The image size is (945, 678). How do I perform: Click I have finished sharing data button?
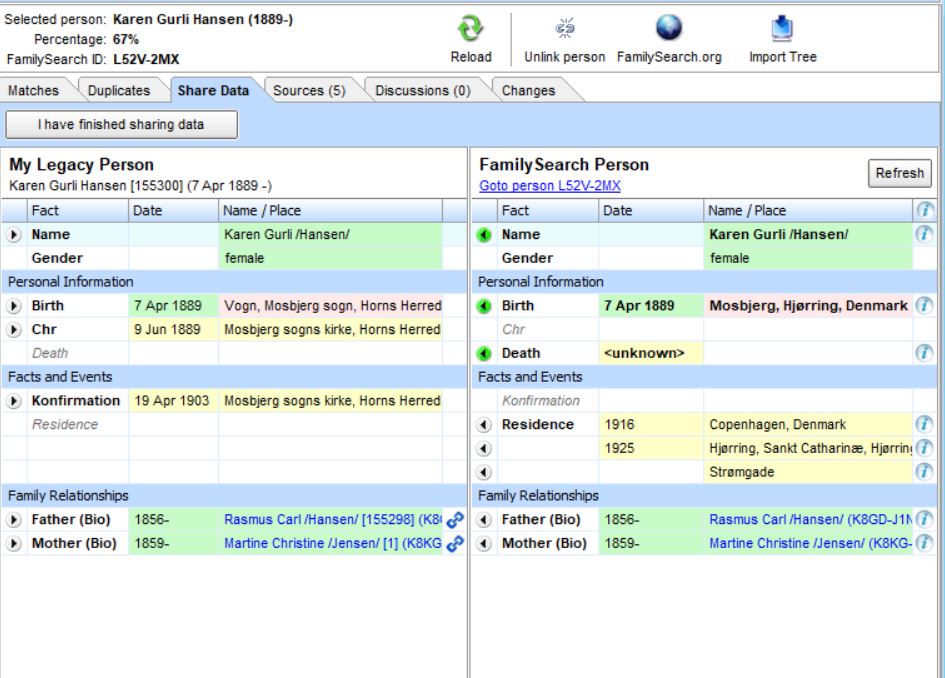click(121, 124)
